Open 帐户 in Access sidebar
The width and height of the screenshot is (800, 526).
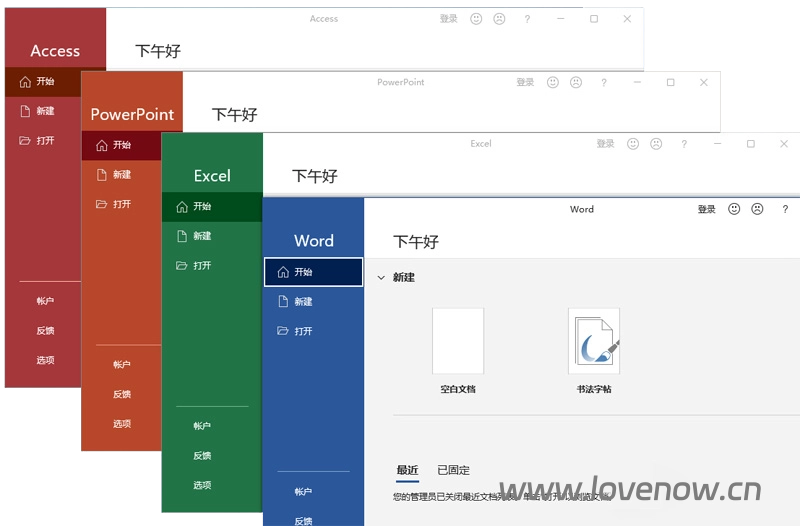pos(45,301)
